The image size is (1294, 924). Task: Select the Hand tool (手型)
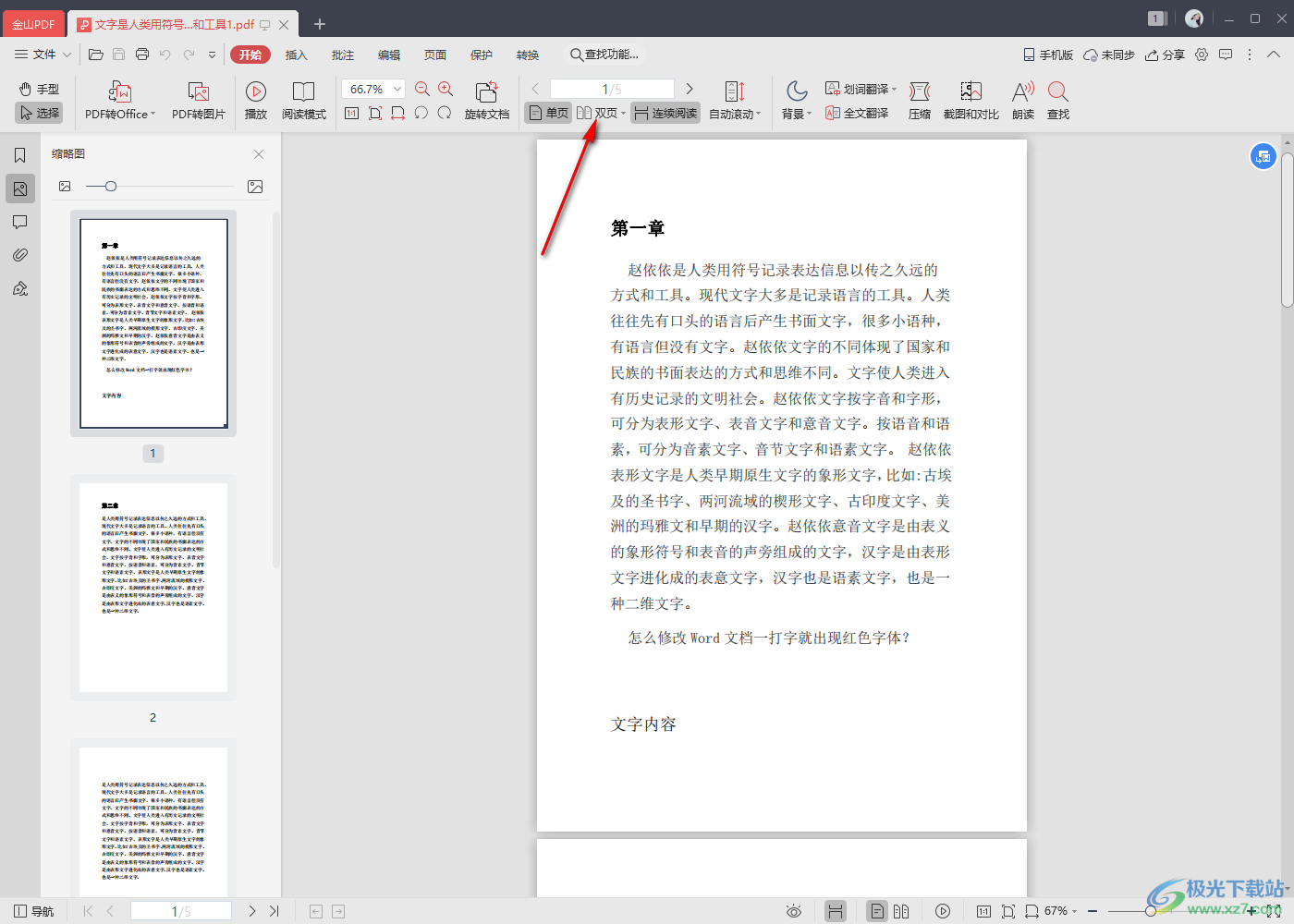(x=39, y=89)
